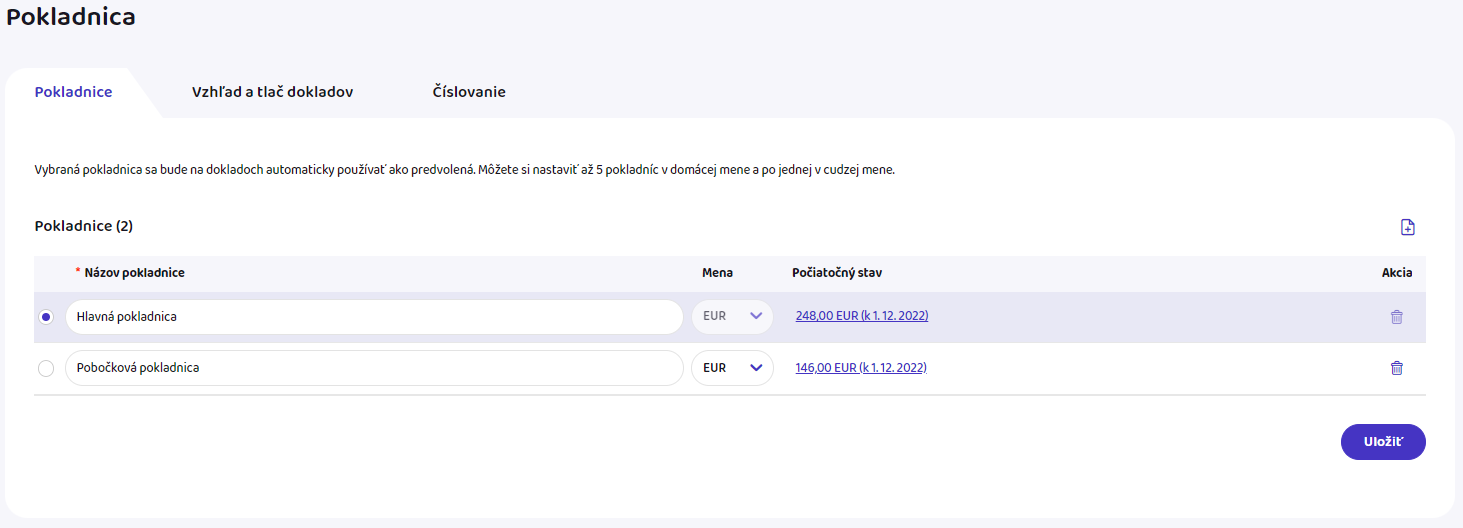1463x528 pixels.
Task: Select Hlavná pokladnica as default register
Action: click(46, 317)
